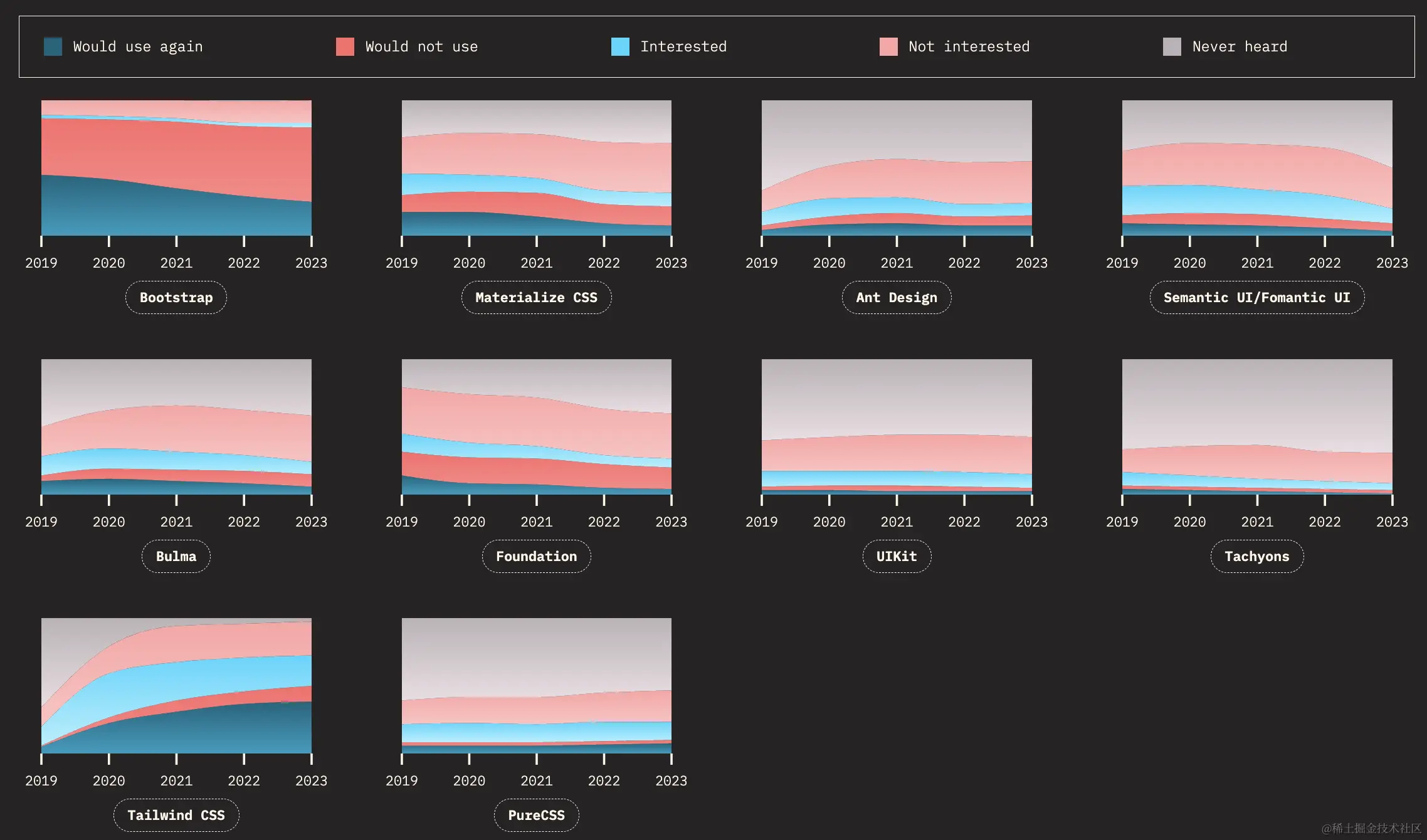Screen dimensions: 1427x840
Task: Click the 'Never heard' legend text
Action: click(1239, 46)
